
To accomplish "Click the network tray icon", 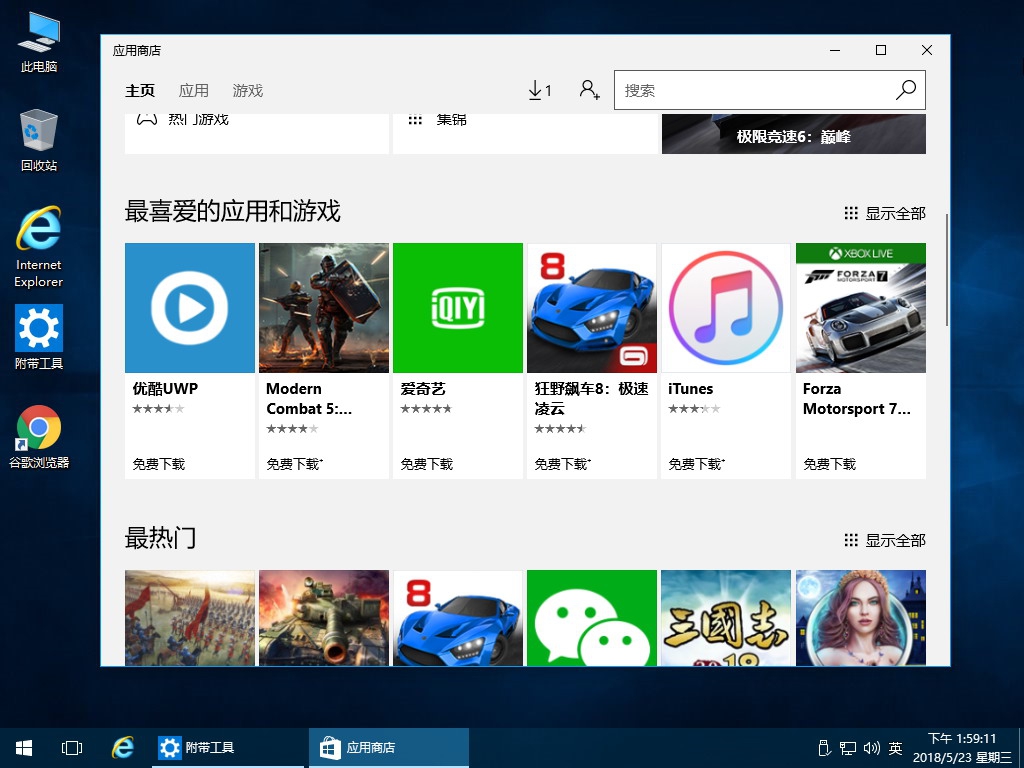I will [848, 748].
